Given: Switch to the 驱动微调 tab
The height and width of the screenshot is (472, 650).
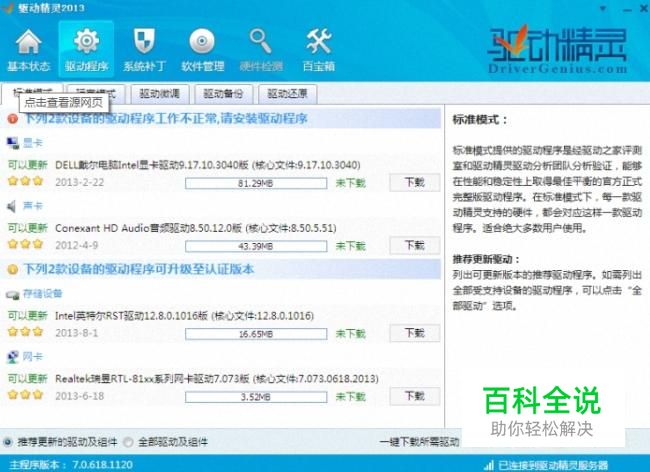Looking at the screenshot, I should [160, 94].
